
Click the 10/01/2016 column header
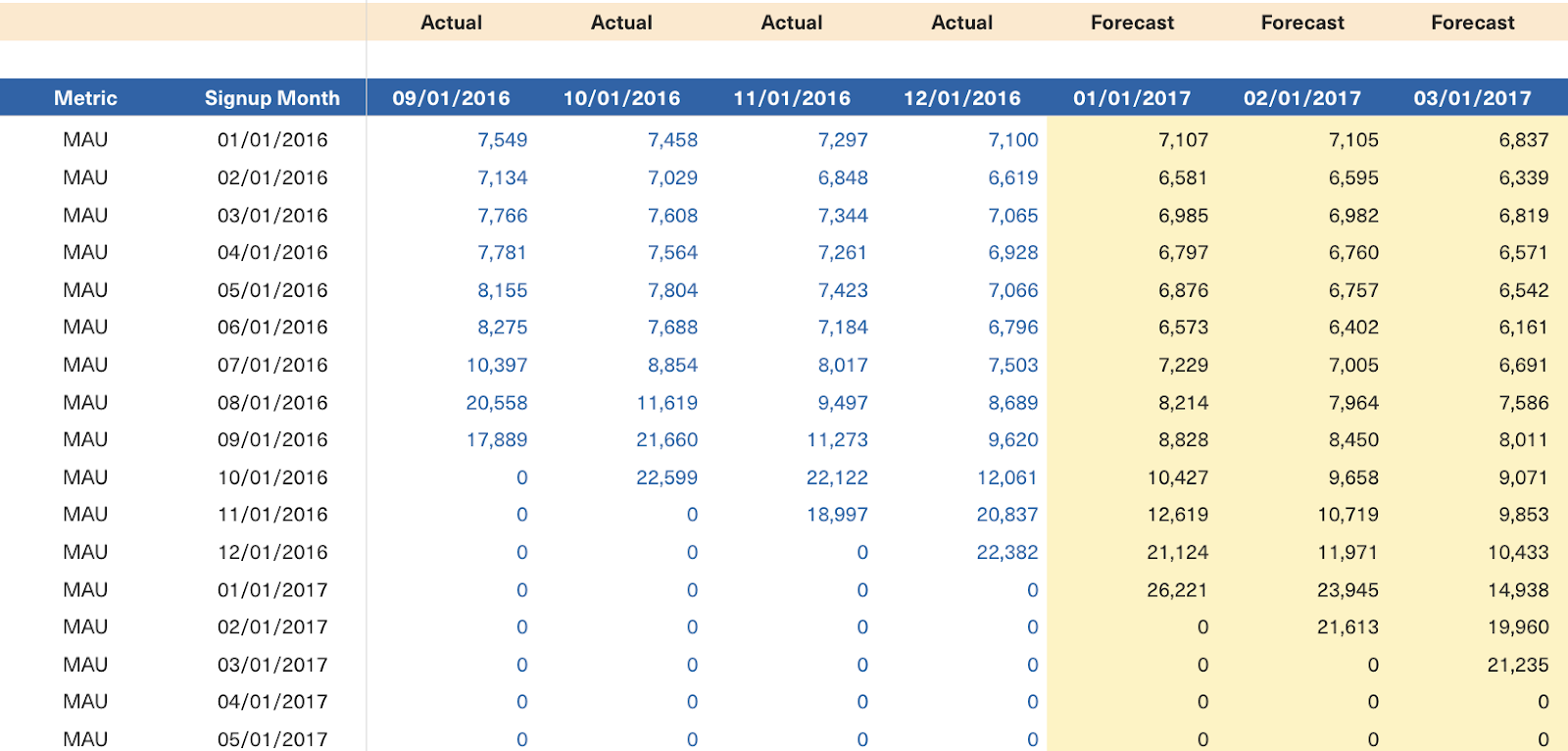(621, 98)
